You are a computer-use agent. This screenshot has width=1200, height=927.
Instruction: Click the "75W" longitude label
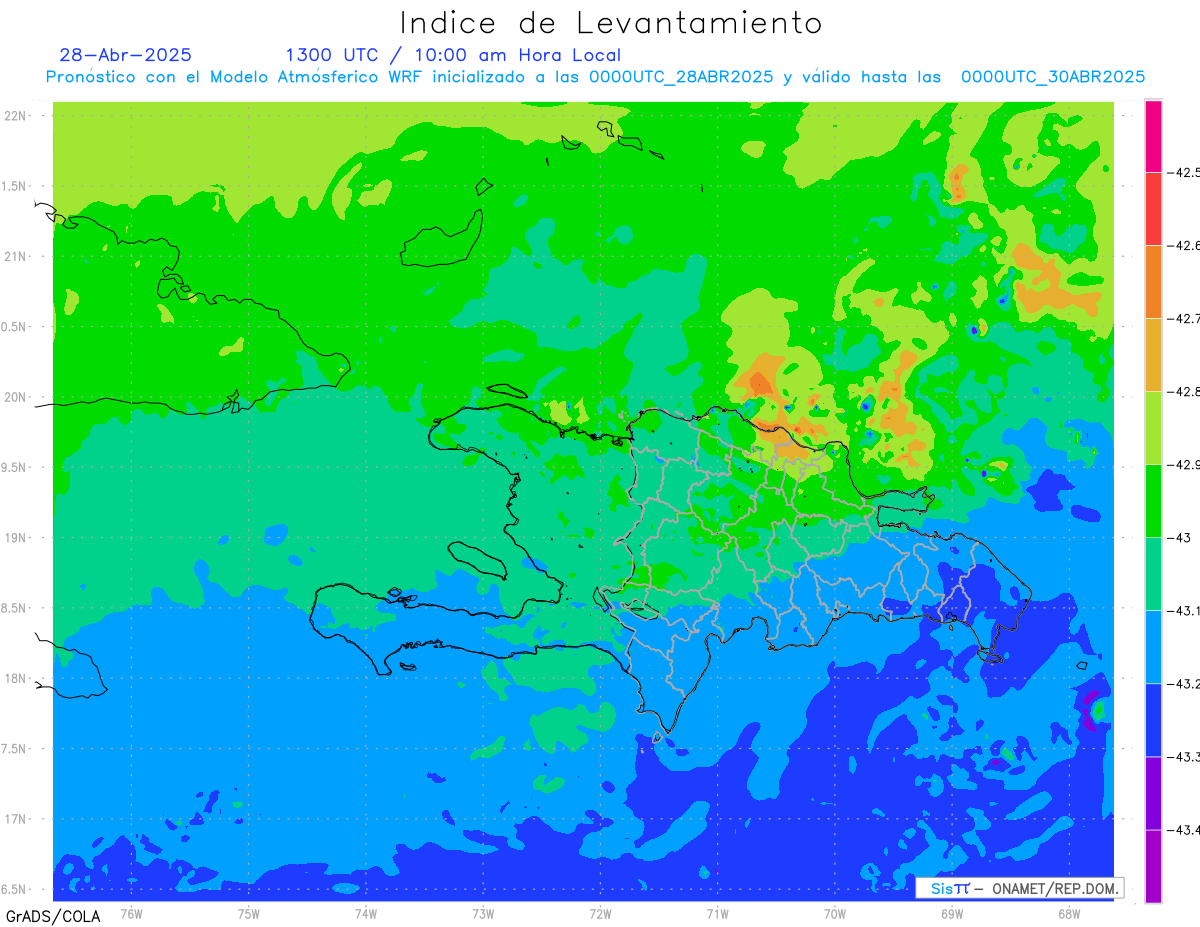pos(249,913)
